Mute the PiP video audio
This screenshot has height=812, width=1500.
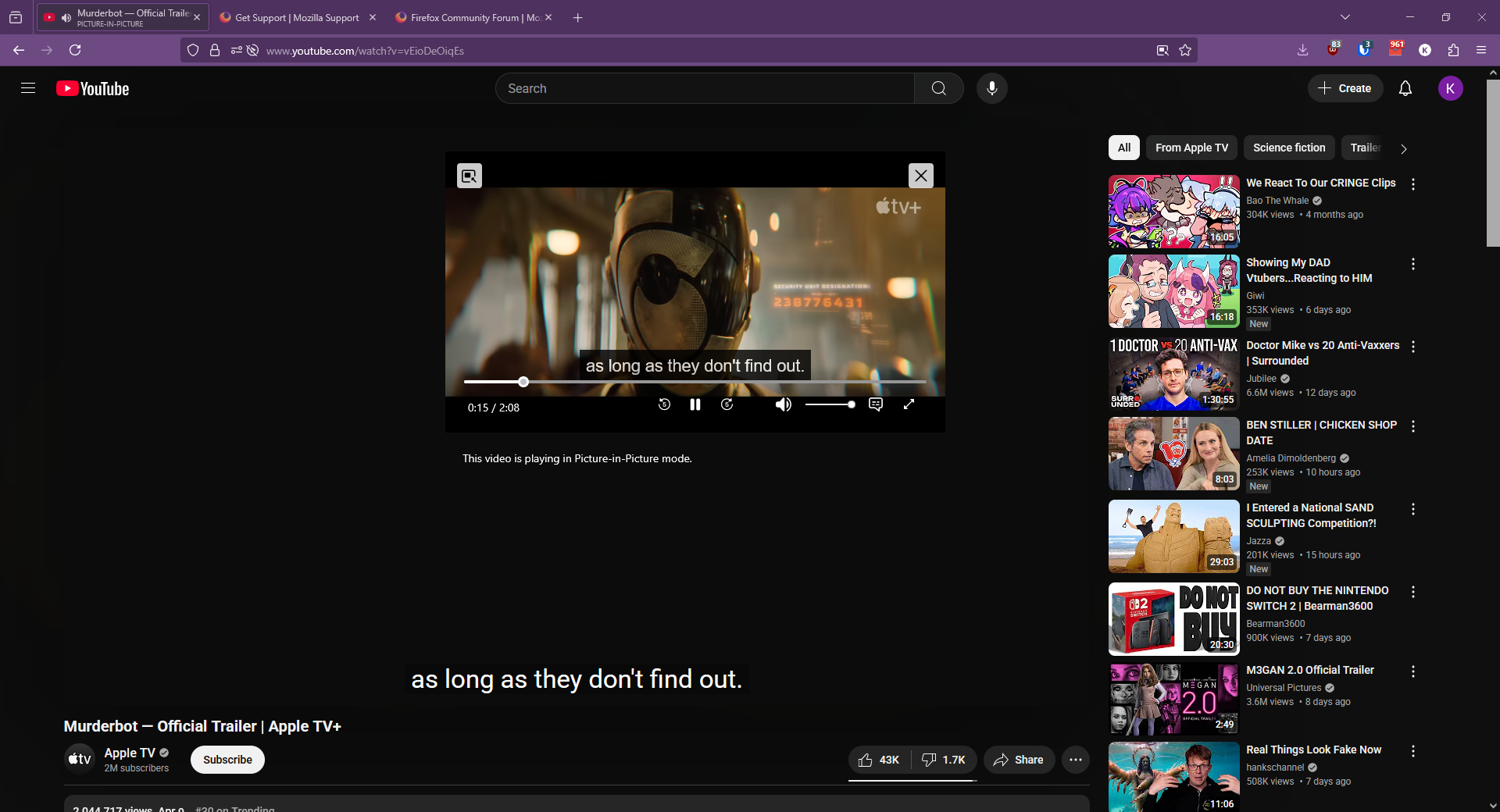pos(783,404)
